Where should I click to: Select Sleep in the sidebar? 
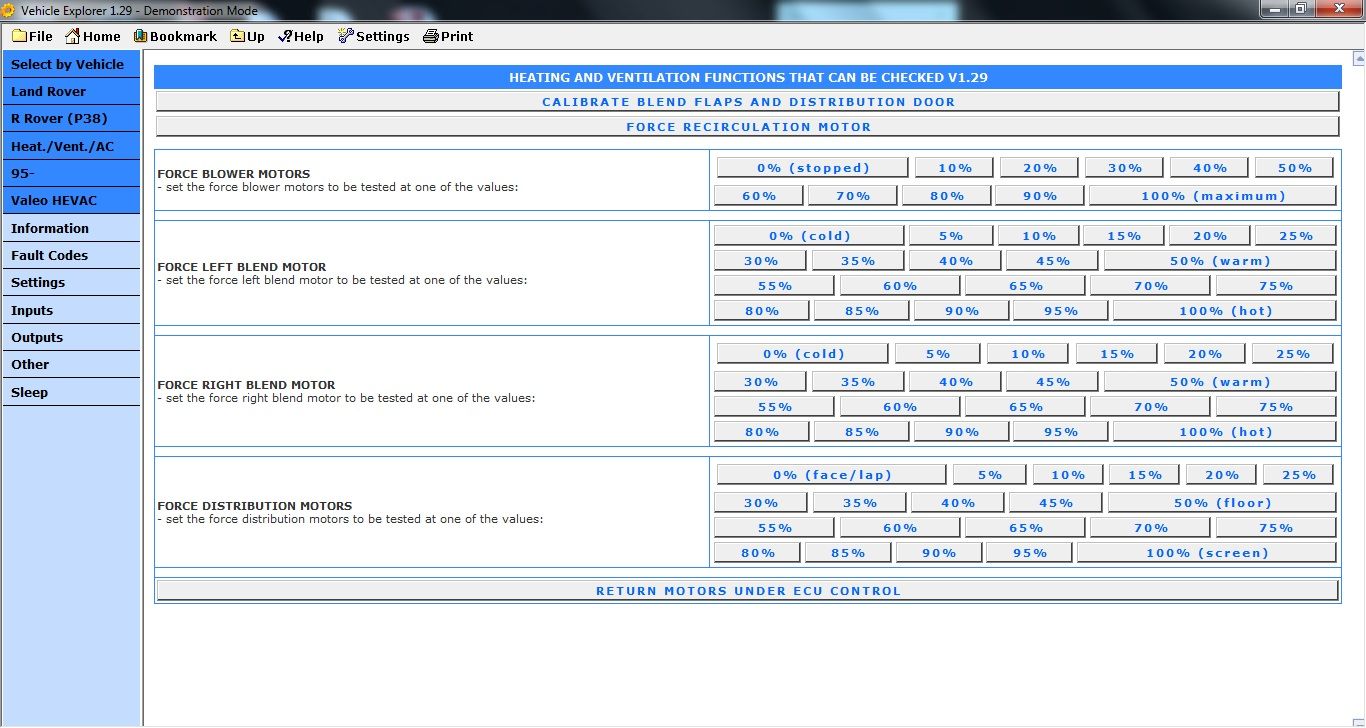point(71,392)
